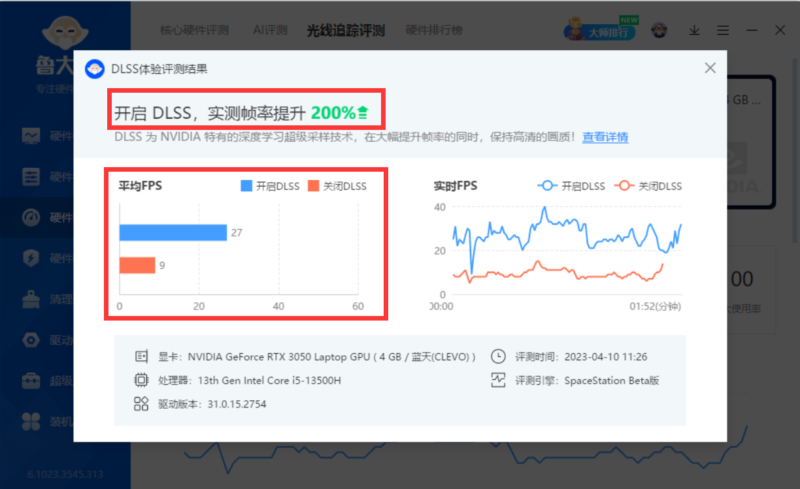Open the hamburger menu icon
Screen dimensions: 800x489
[x=722, y=31]
